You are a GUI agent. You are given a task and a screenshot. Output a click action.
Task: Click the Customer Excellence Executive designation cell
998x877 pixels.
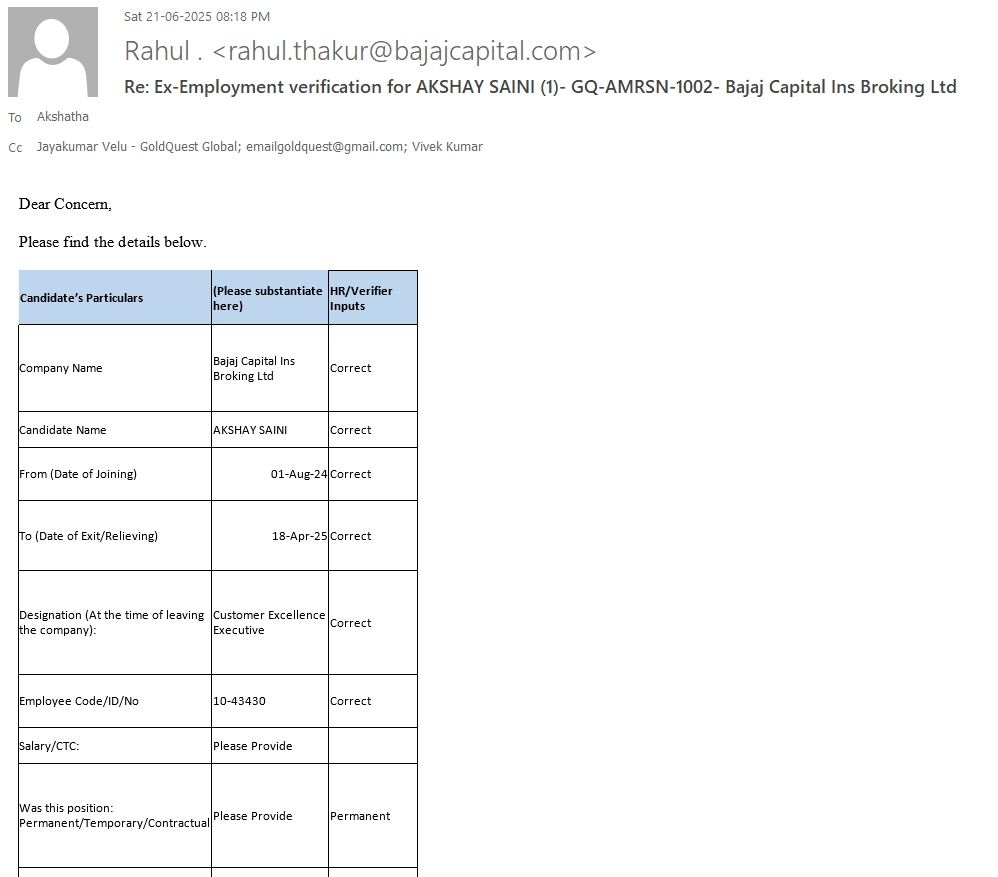click(x=269, y=623)
